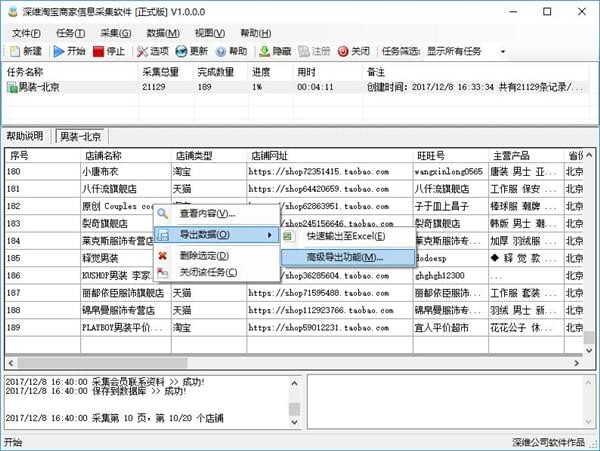
Task: Sort by 主营产品 column header
Action: [526, 156]
